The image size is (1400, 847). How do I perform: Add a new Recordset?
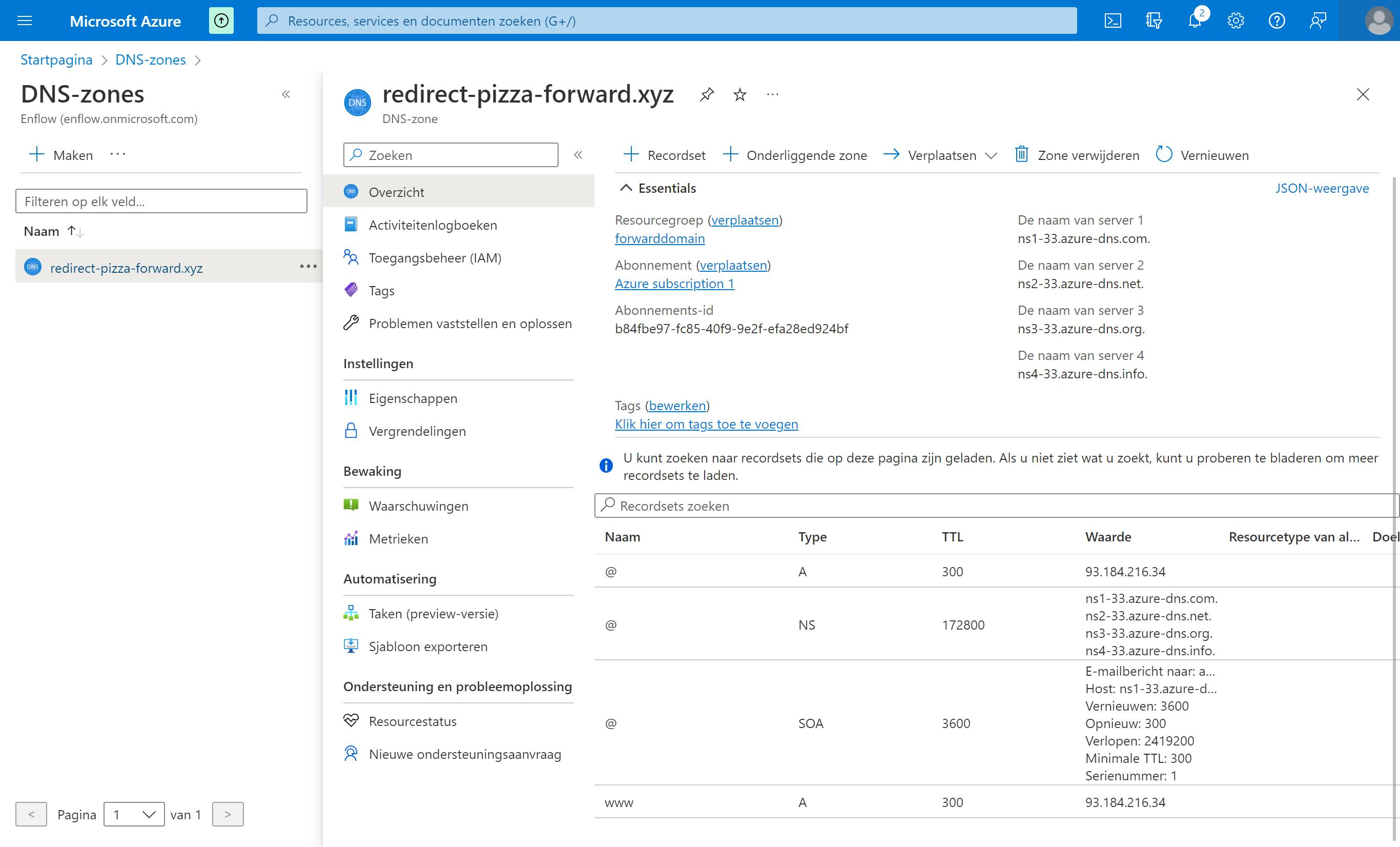(x=664, y=155)
